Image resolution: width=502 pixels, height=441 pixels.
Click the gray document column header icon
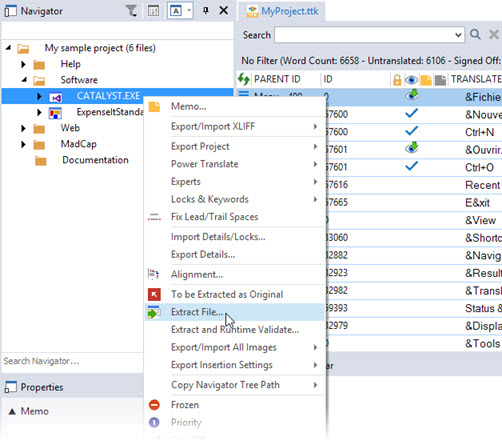[x=440, y=80]
